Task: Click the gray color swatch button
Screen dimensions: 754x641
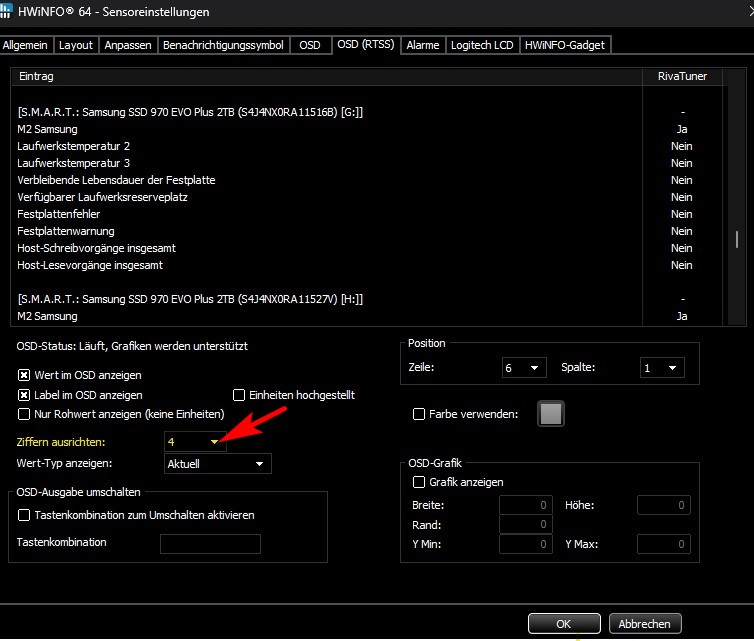Action: tap(551, 414)
